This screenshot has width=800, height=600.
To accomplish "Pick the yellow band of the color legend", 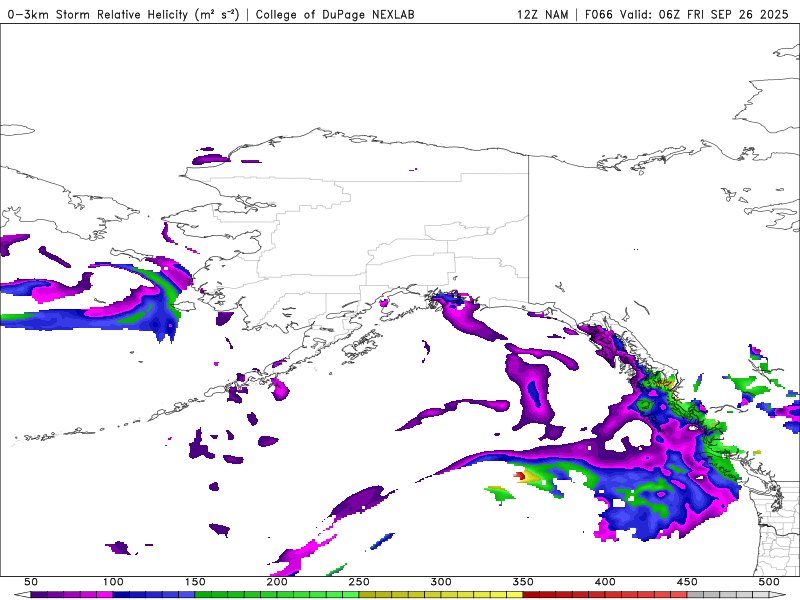I will click(x=441, y=595).
